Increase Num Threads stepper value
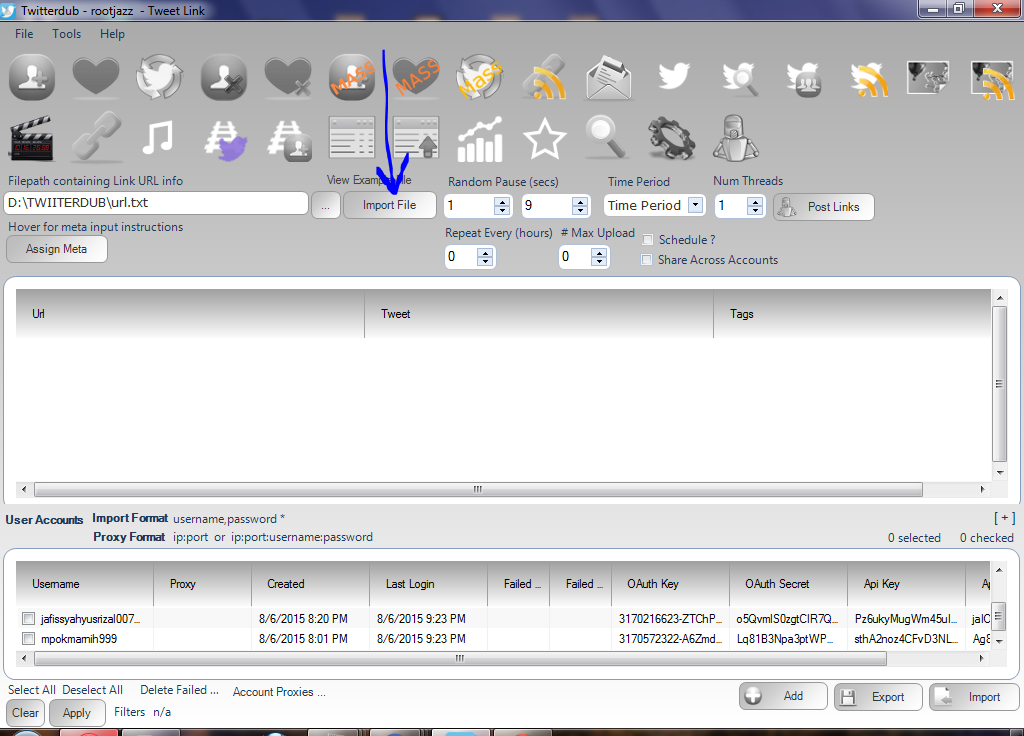1024x736 pixels. pos(755,201)
